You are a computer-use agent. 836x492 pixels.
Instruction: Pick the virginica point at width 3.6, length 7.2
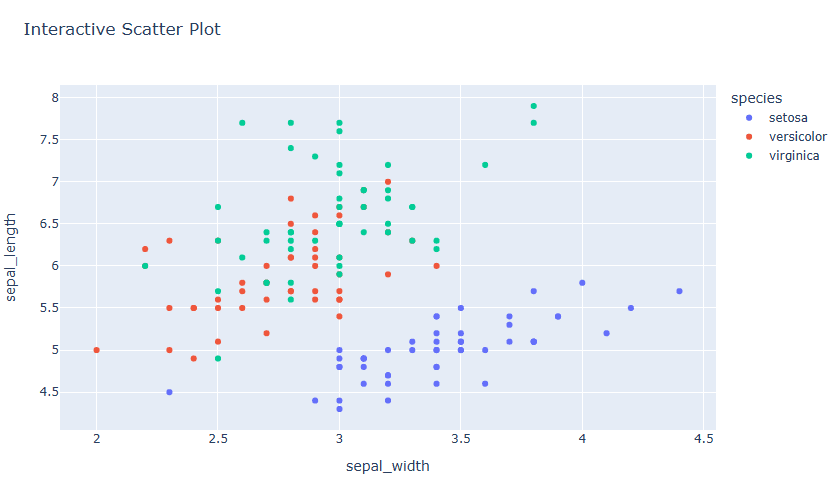(485, 165)
